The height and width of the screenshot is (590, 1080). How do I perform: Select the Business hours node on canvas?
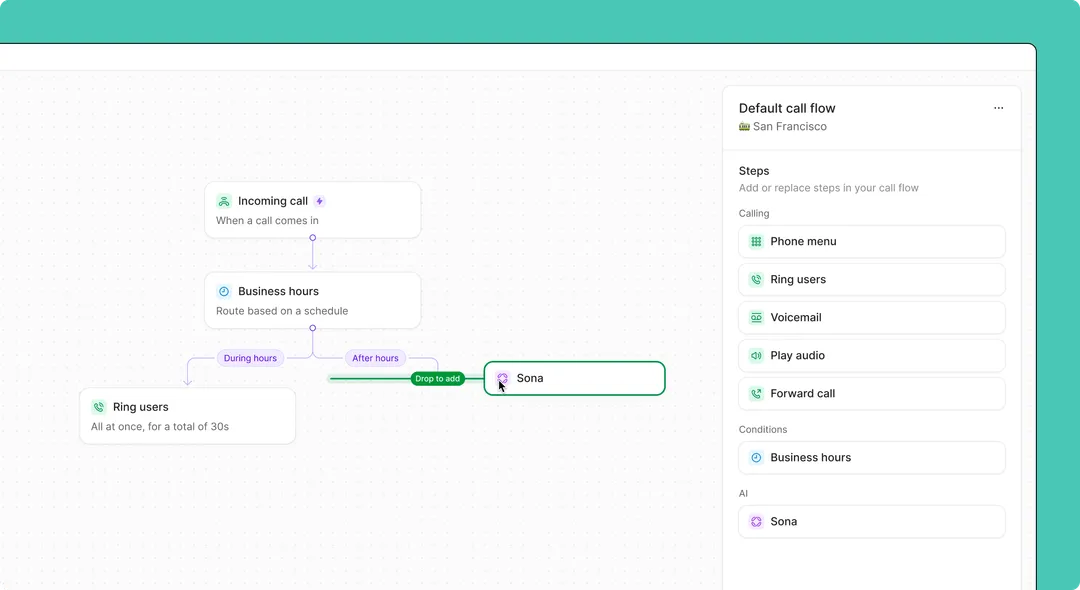tap(313, 300)
